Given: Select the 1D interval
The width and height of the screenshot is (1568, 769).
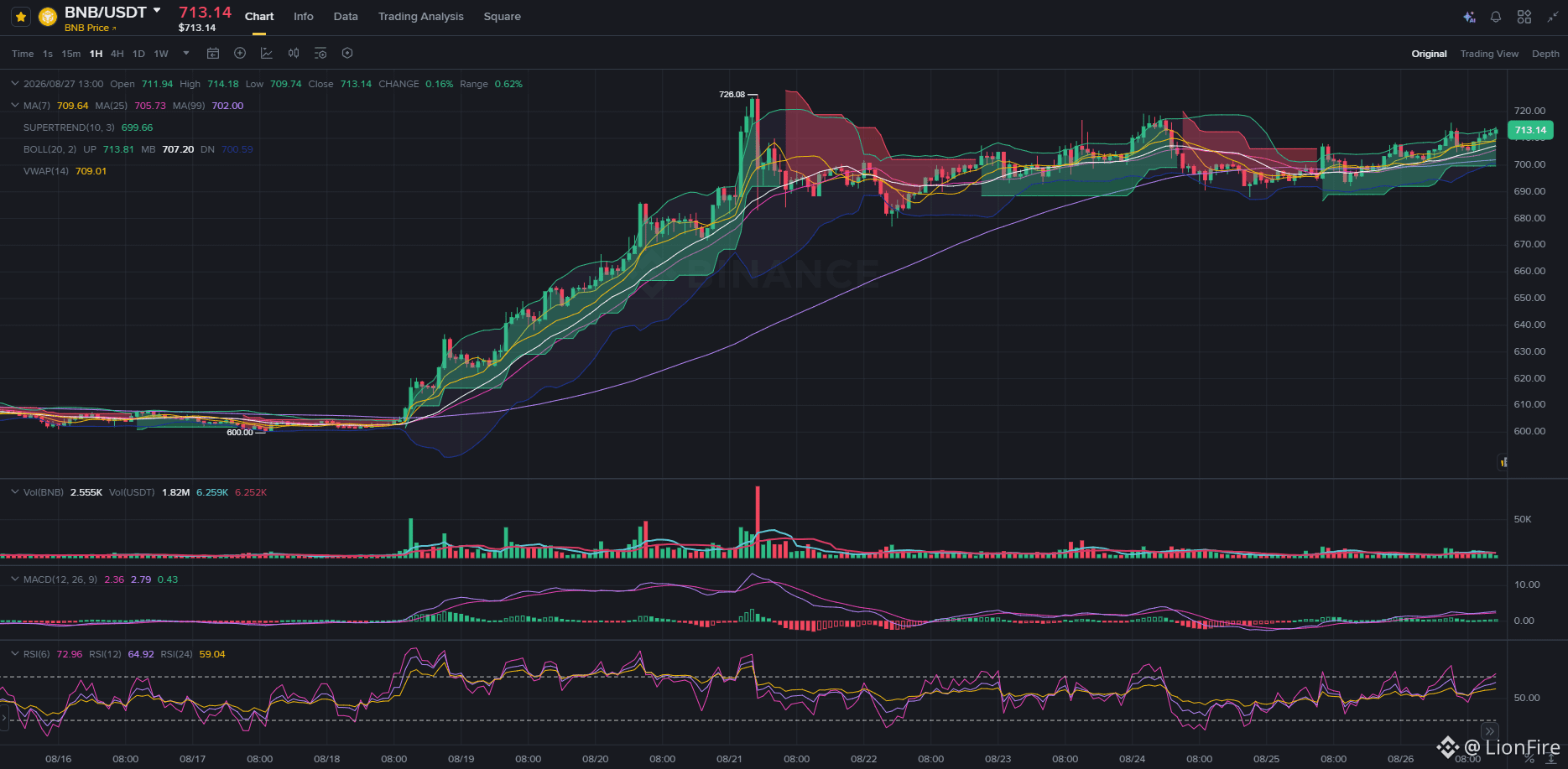Looking at the screenshot, I should 139,54.
